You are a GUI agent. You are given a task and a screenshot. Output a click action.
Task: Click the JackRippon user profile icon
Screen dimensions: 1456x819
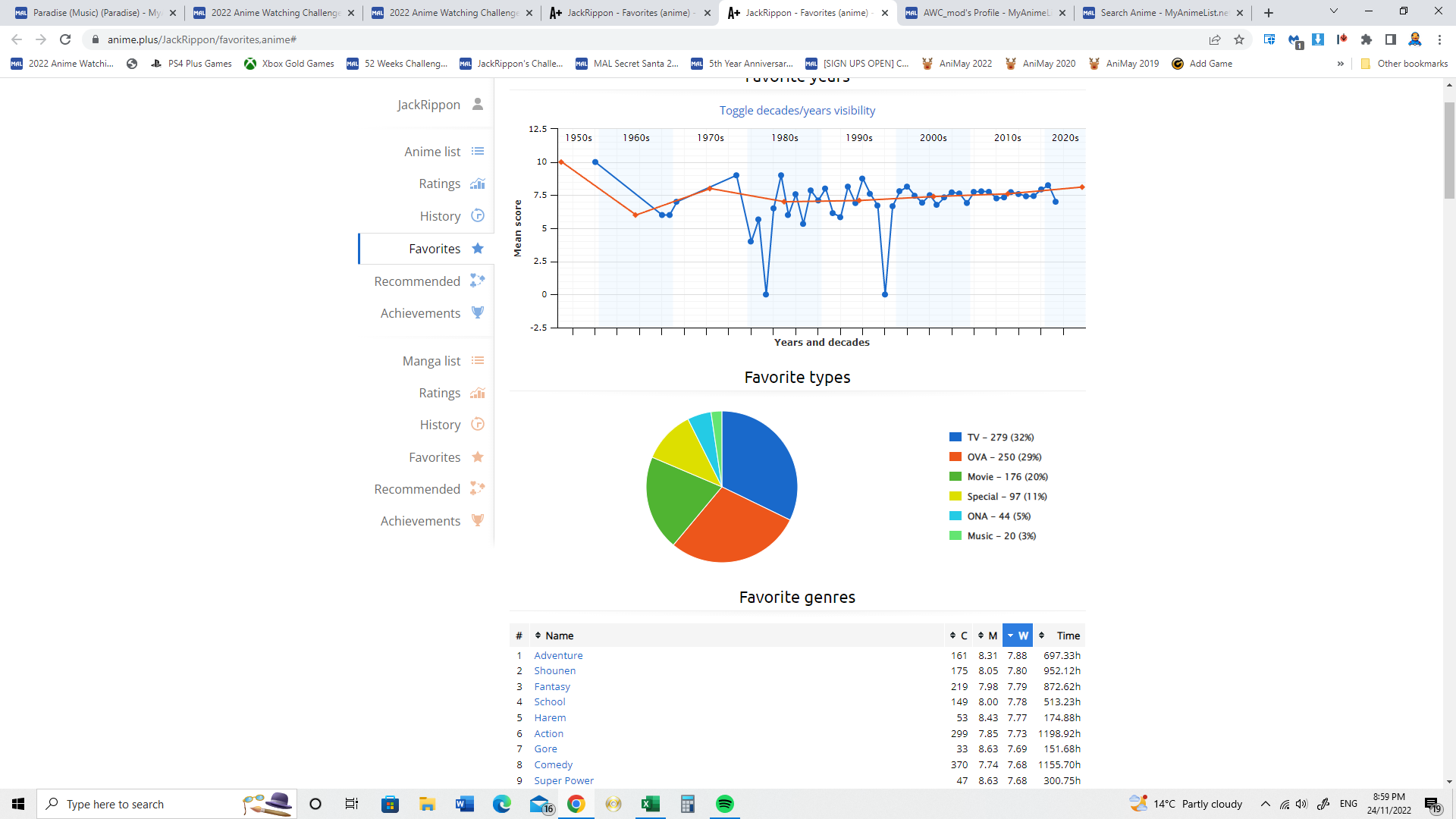coord(477,104)
